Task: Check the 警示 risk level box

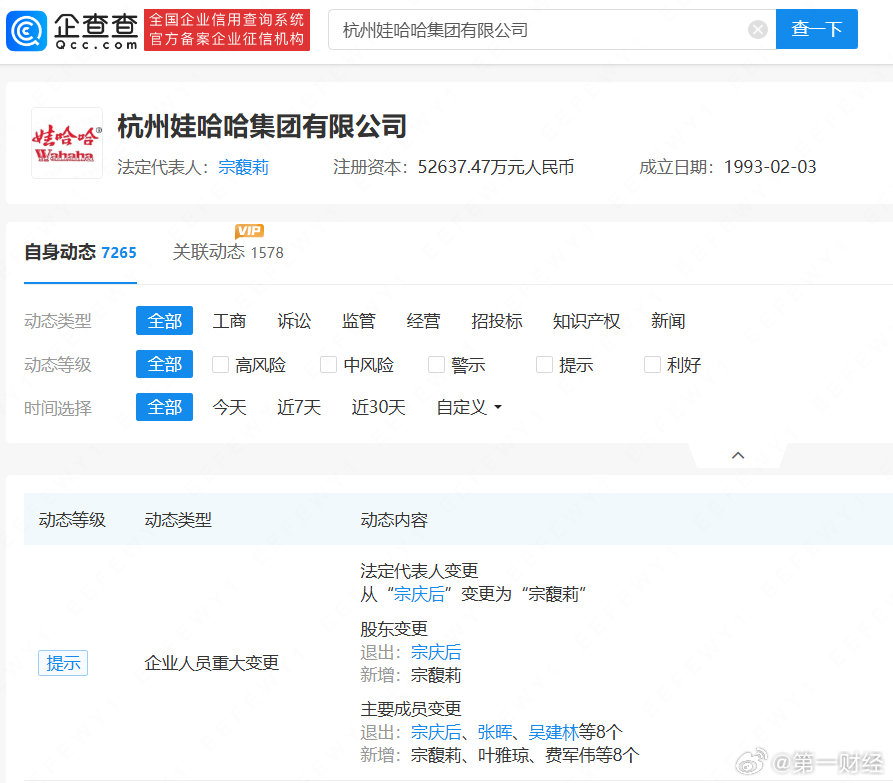Action: click(x=436, y=365)
